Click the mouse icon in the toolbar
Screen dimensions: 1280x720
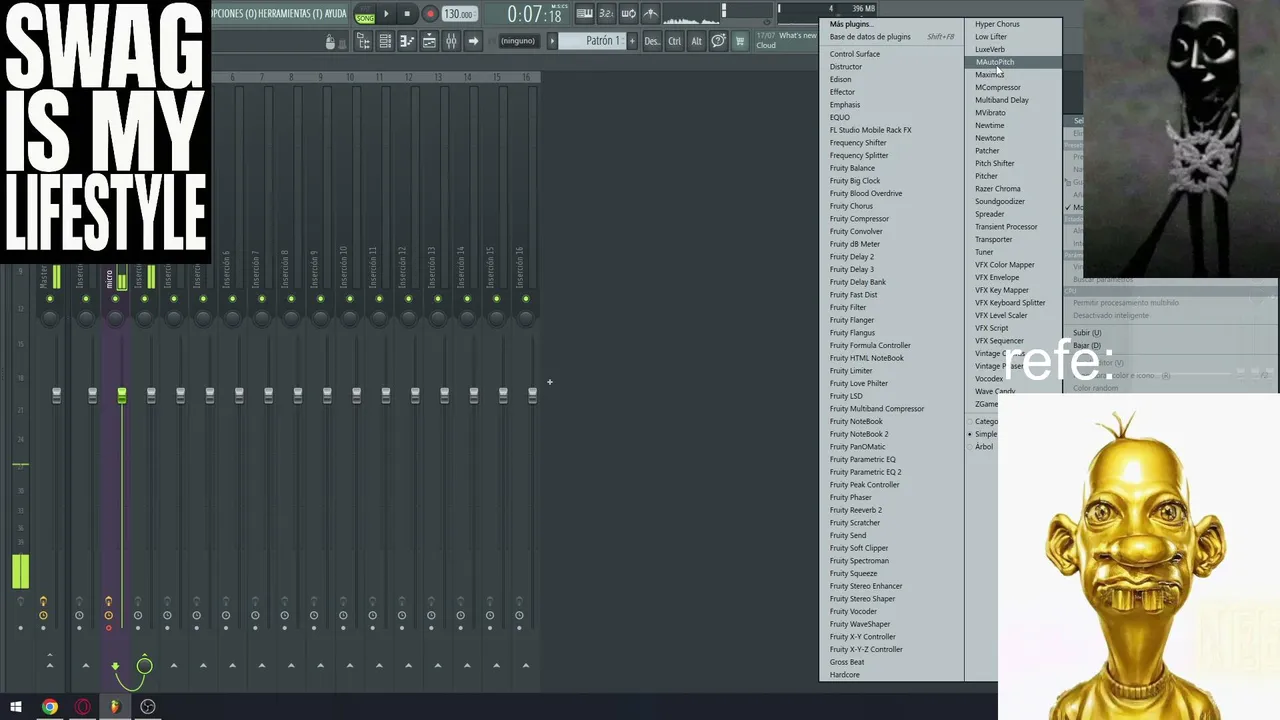(x=330, y=42)
